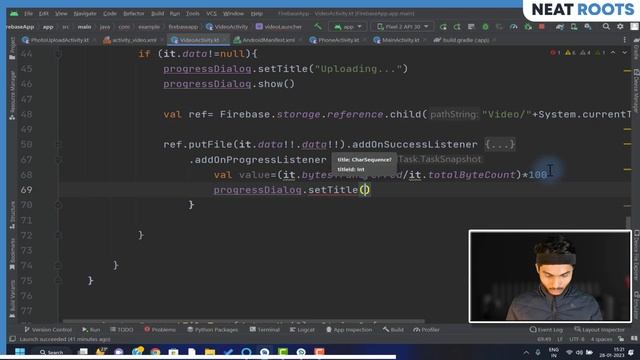The height and width of the screenshot is (360, 640).
Task: Expand the folded {...} block on line 50
Action: tap(500, 144)
